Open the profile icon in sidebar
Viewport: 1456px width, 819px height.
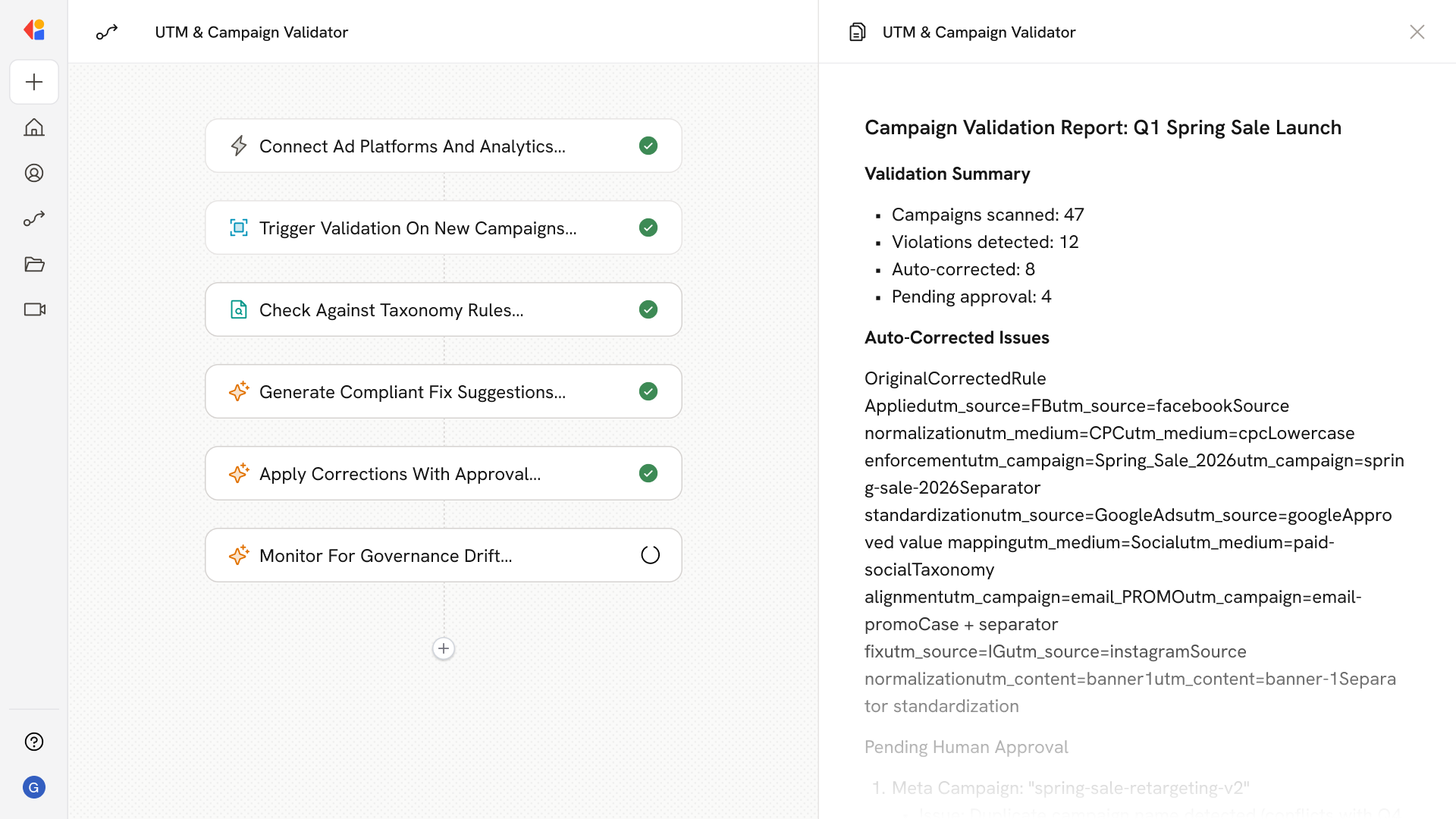[x=34, y=173]
